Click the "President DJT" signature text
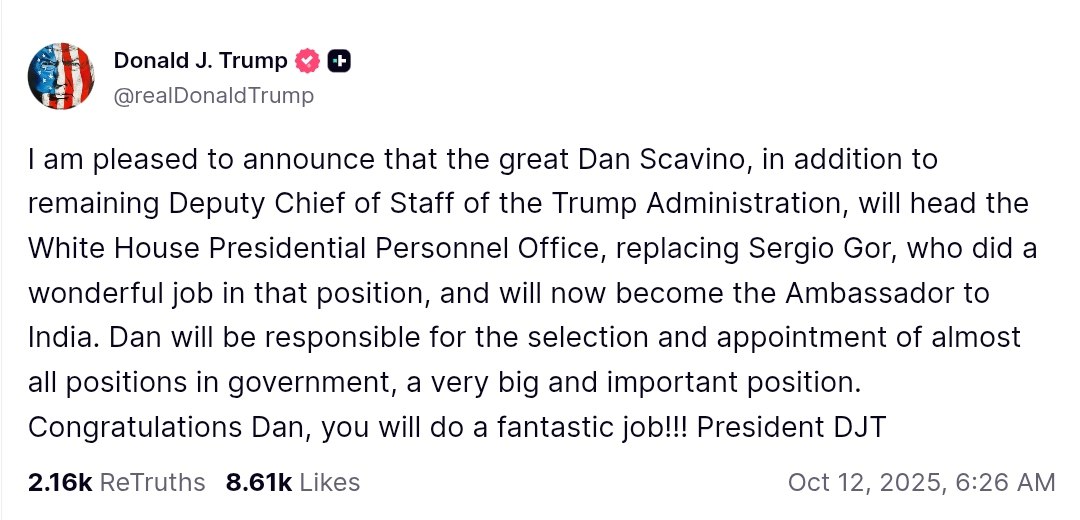 point(791,427)
